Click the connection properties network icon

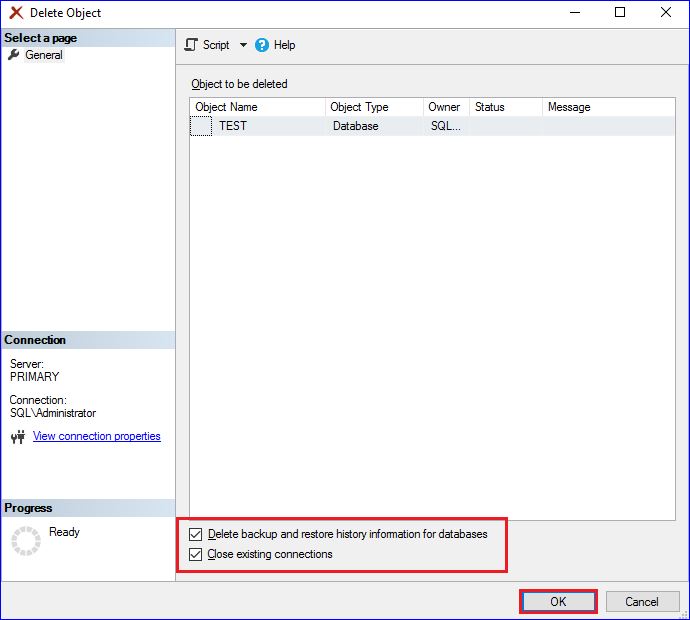17,437
